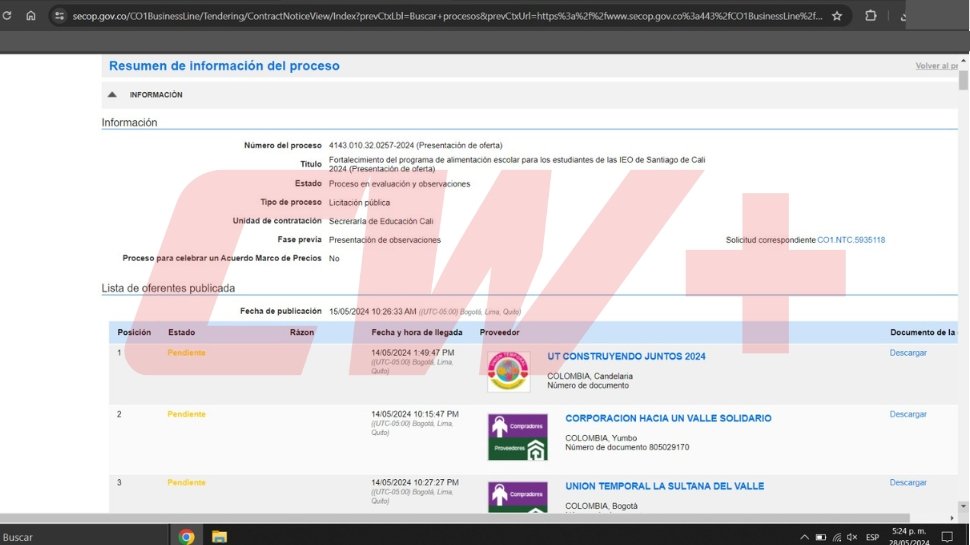Click Número de documento 805029170
The width and height of the screenshot is (970, 545).
(627, 447)
